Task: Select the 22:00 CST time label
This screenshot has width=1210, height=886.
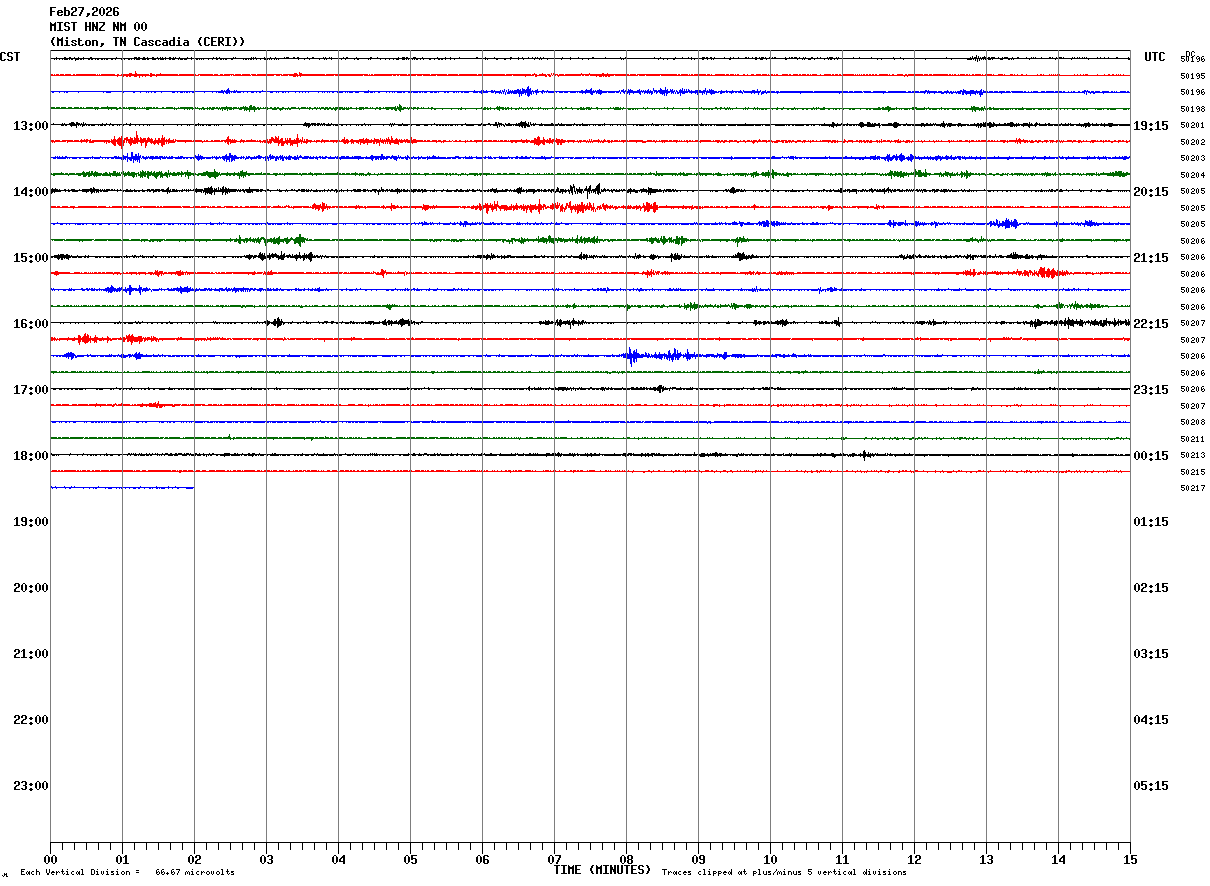Action: 31,720
